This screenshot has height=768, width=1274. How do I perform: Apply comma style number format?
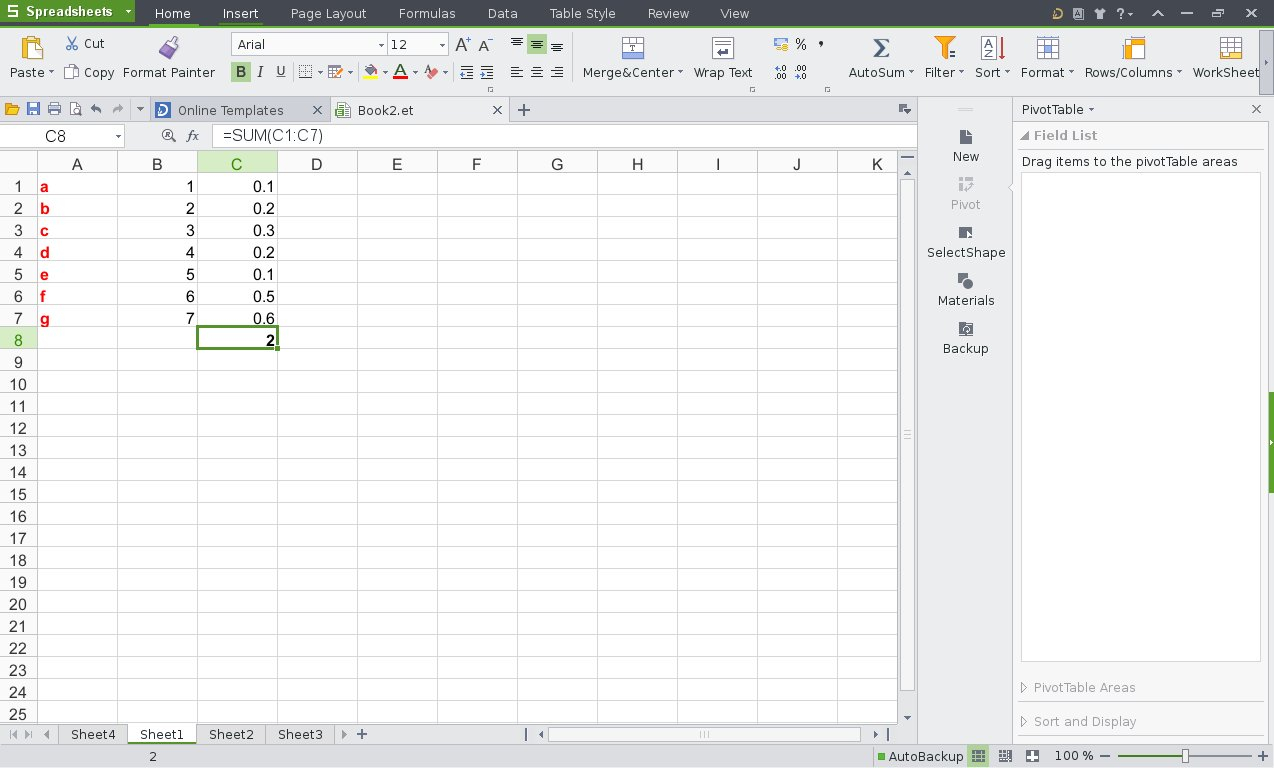click(x=821, y=44)
